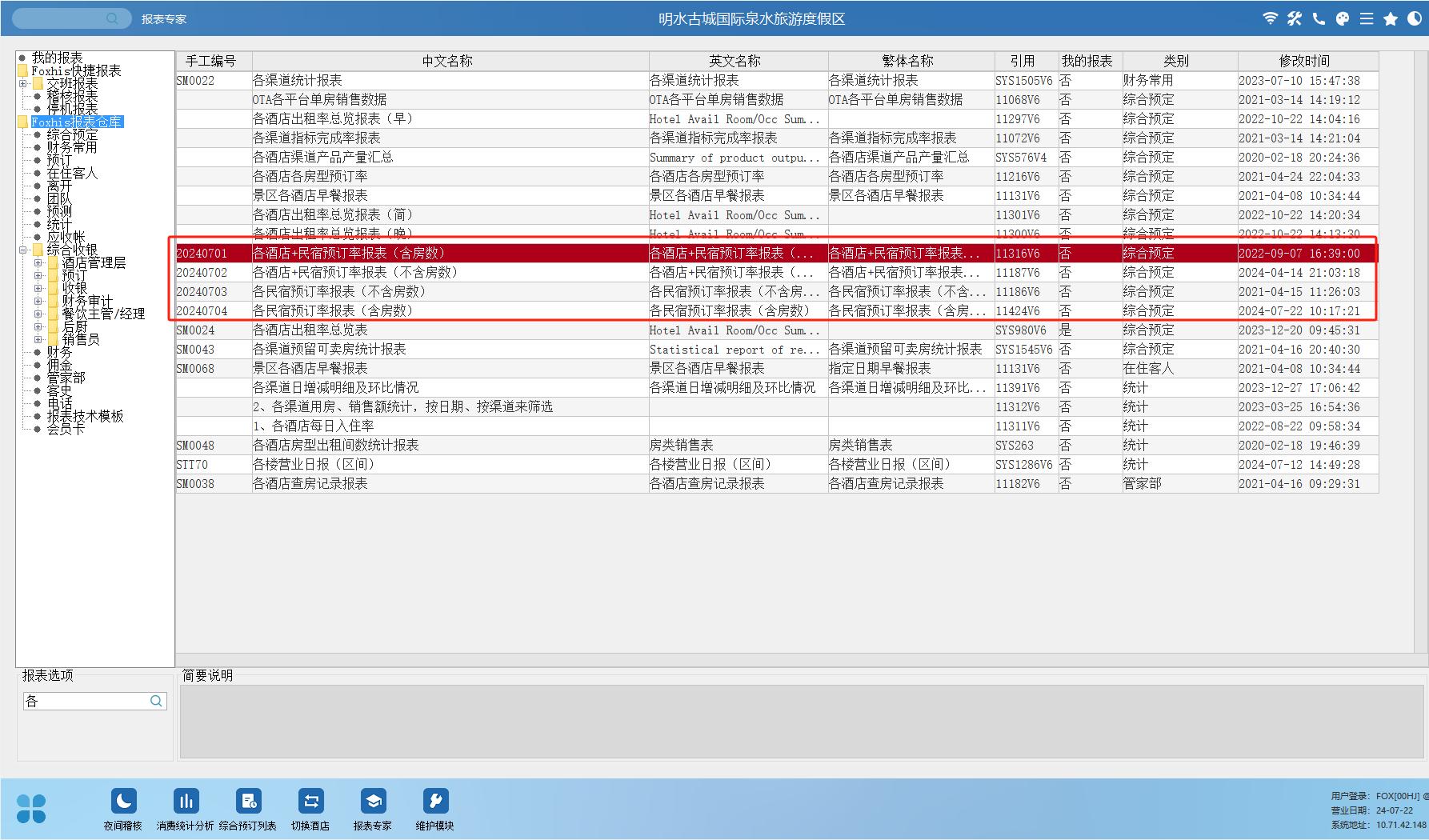Image resolution: width=1429 pixels, height=840 pixels.
Task: Select the SM0043 各渠道预留可卖房统计报表 row
Action: click(x=777, y=349)
